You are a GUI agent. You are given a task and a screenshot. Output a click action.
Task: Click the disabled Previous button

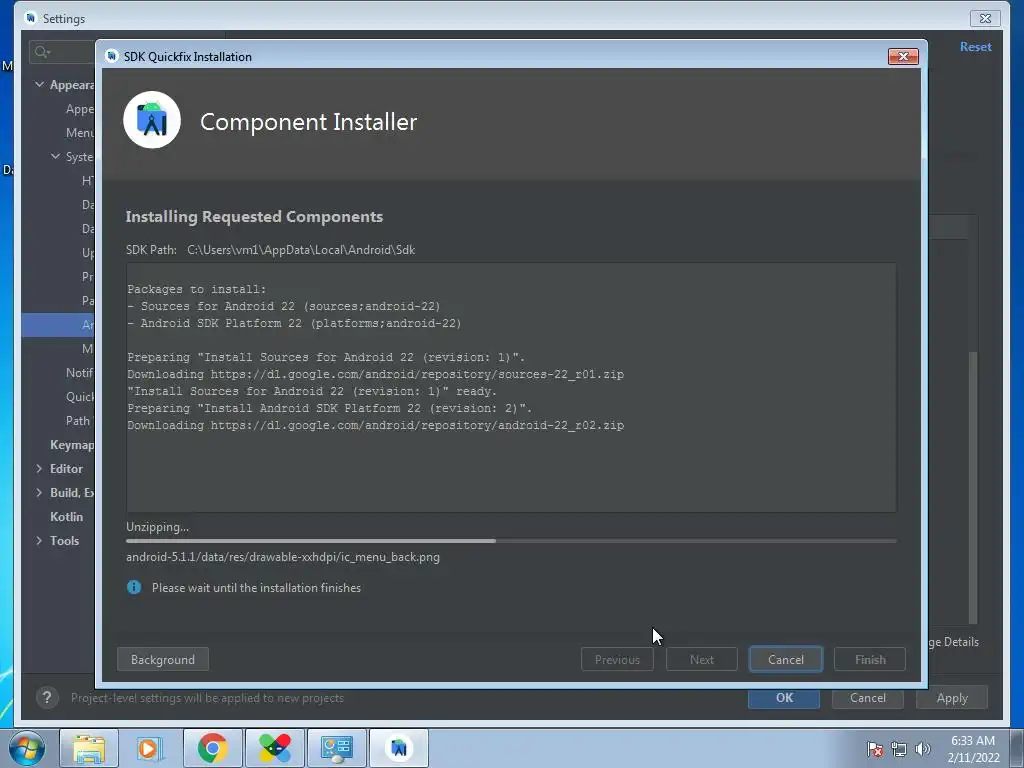point(617,660)
